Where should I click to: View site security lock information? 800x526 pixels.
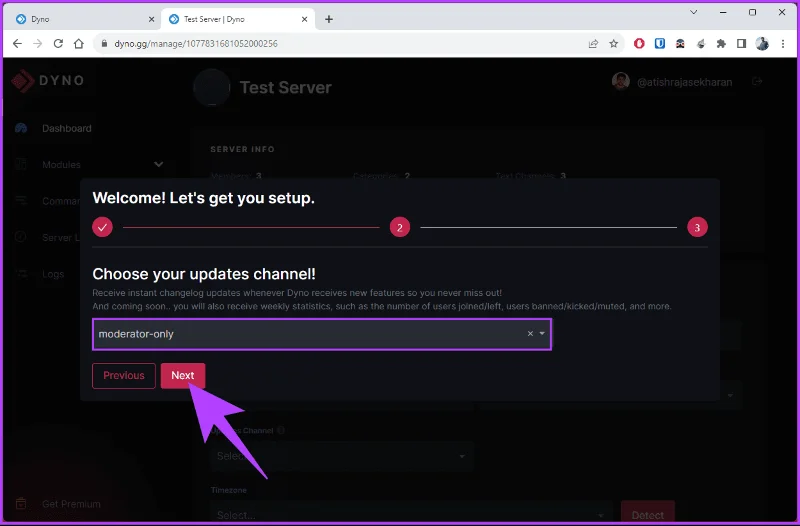point(104,43)
